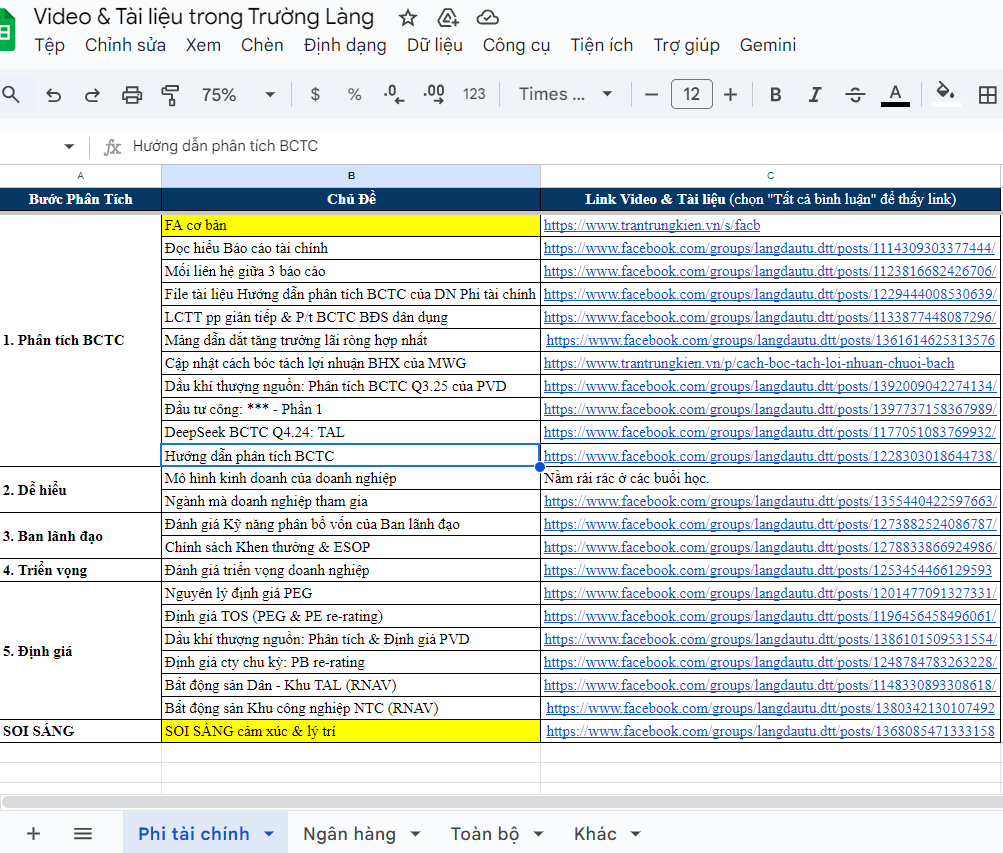
Task: Redo the last undone action
Action: coord(92,95)
